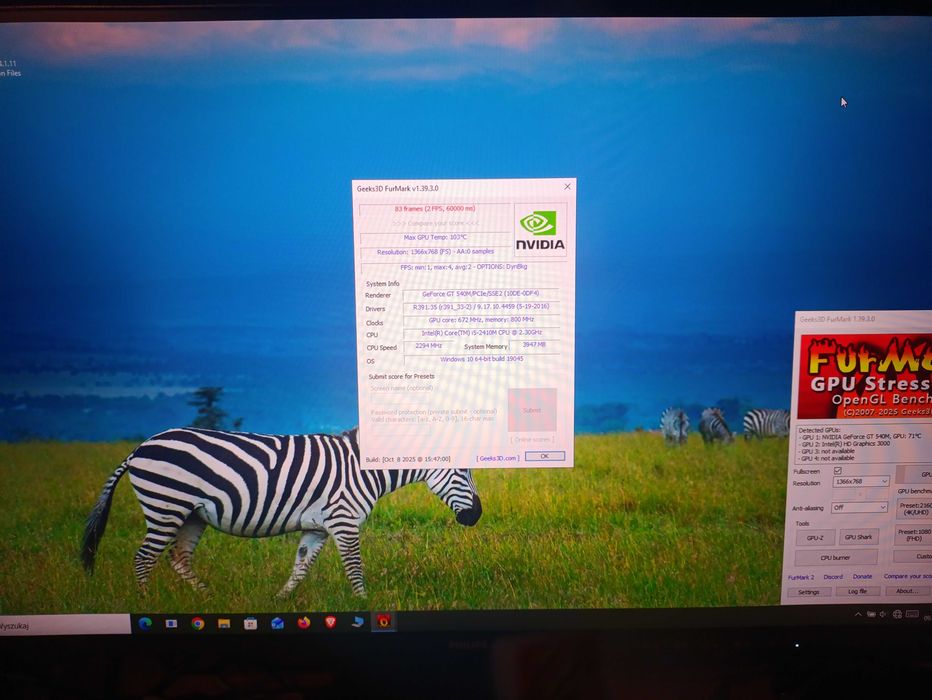The height and width of the screenshot is (700, 932).
Task: Click the System Memory 3947 MB value
Action: pyautogui.click(x=533, y=345)
